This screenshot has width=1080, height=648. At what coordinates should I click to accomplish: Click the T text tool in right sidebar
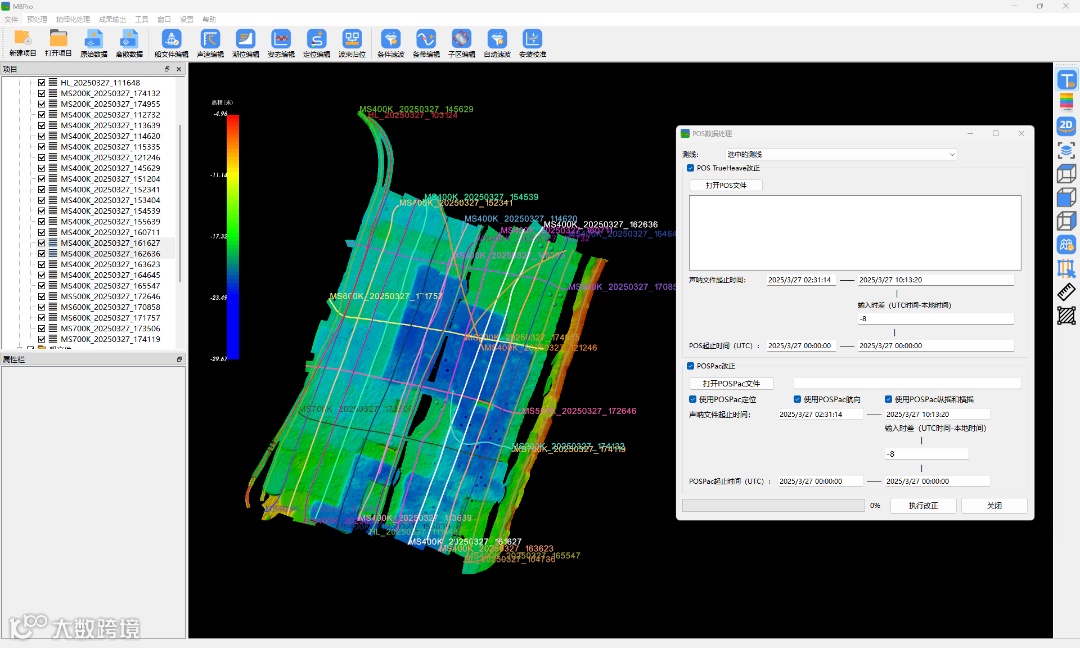(1066, 80)
